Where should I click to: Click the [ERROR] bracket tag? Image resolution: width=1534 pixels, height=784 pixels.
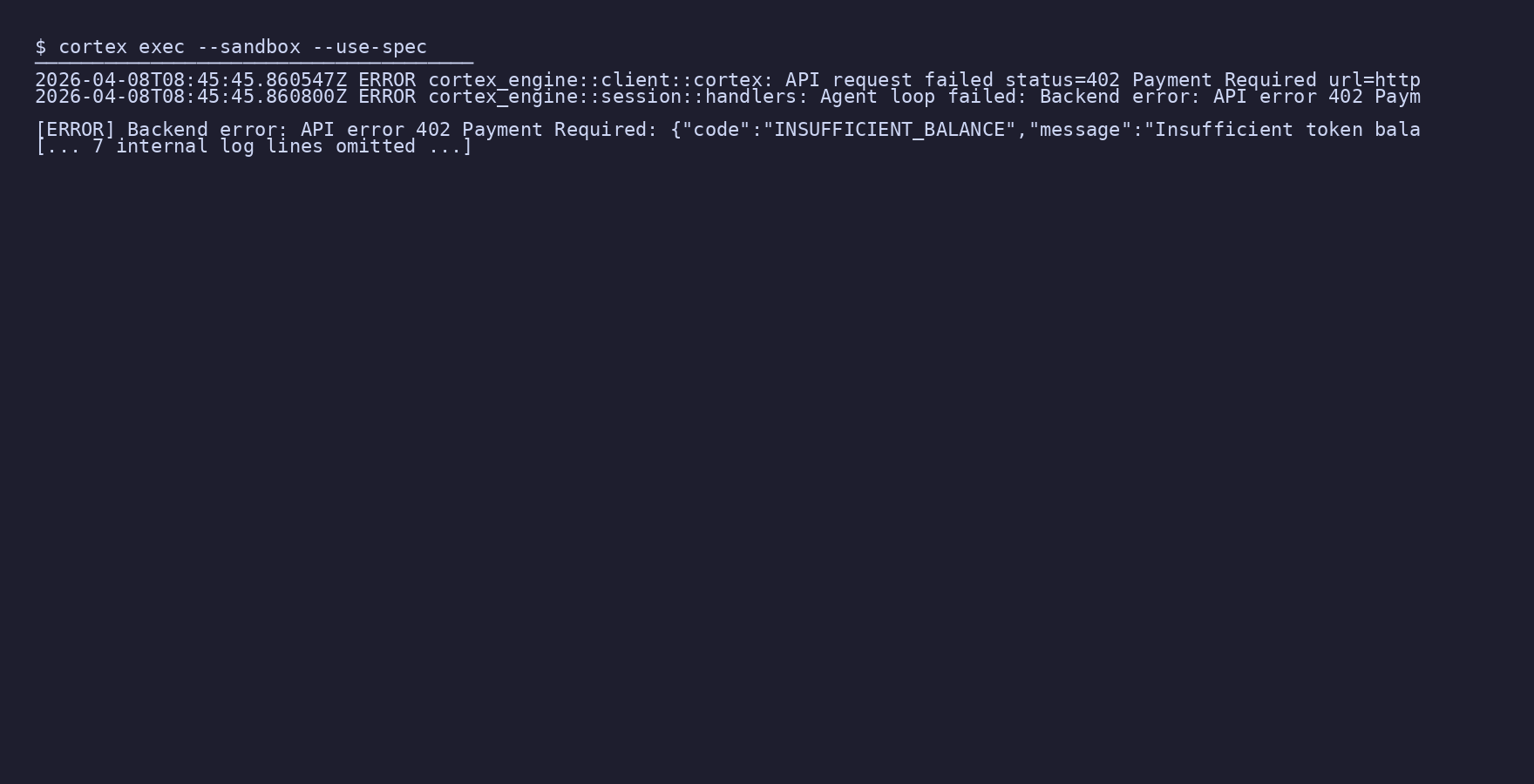[76, 130]
